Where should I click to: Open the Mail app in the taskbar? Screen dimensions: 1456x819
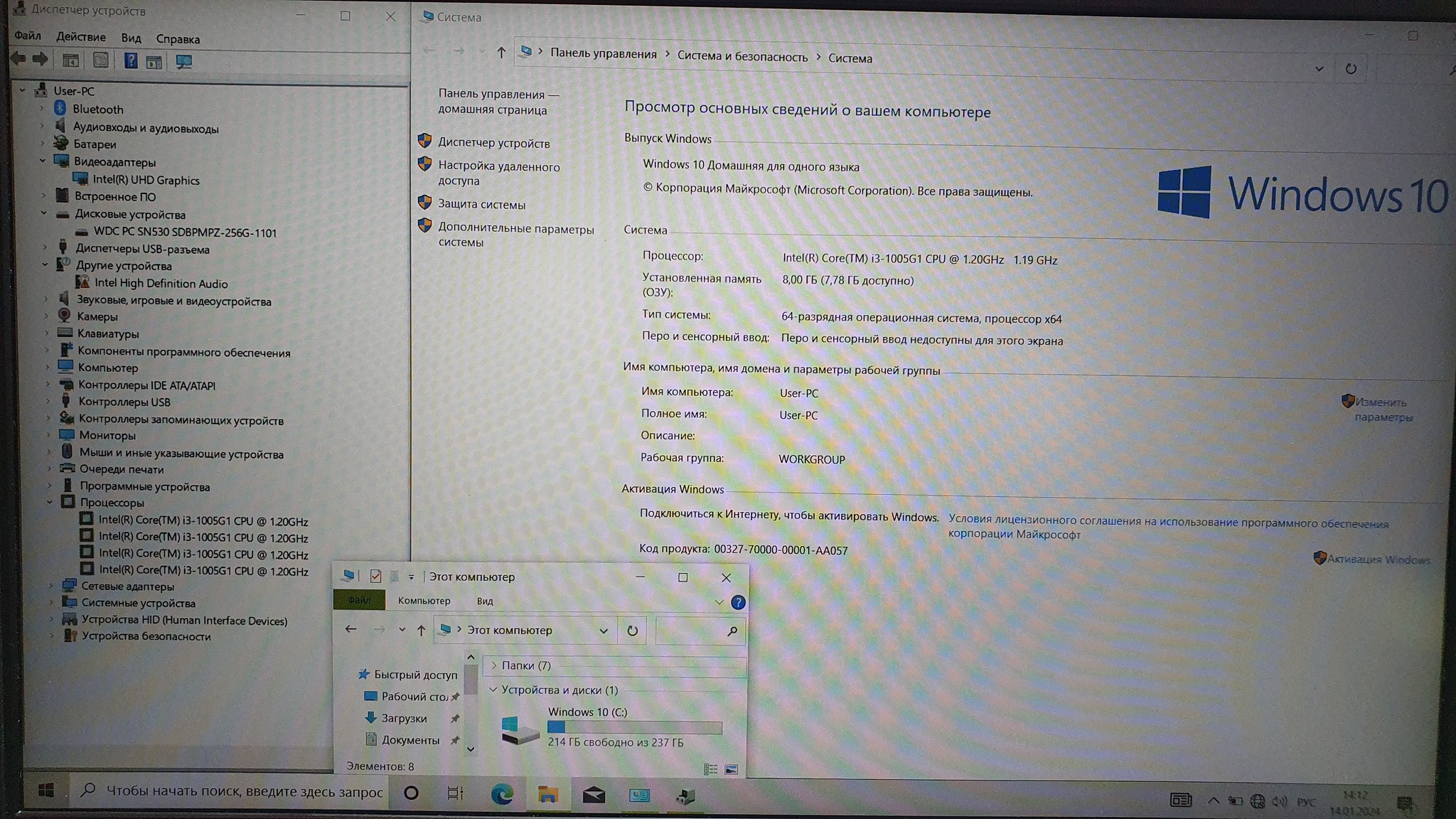(594, 794)
